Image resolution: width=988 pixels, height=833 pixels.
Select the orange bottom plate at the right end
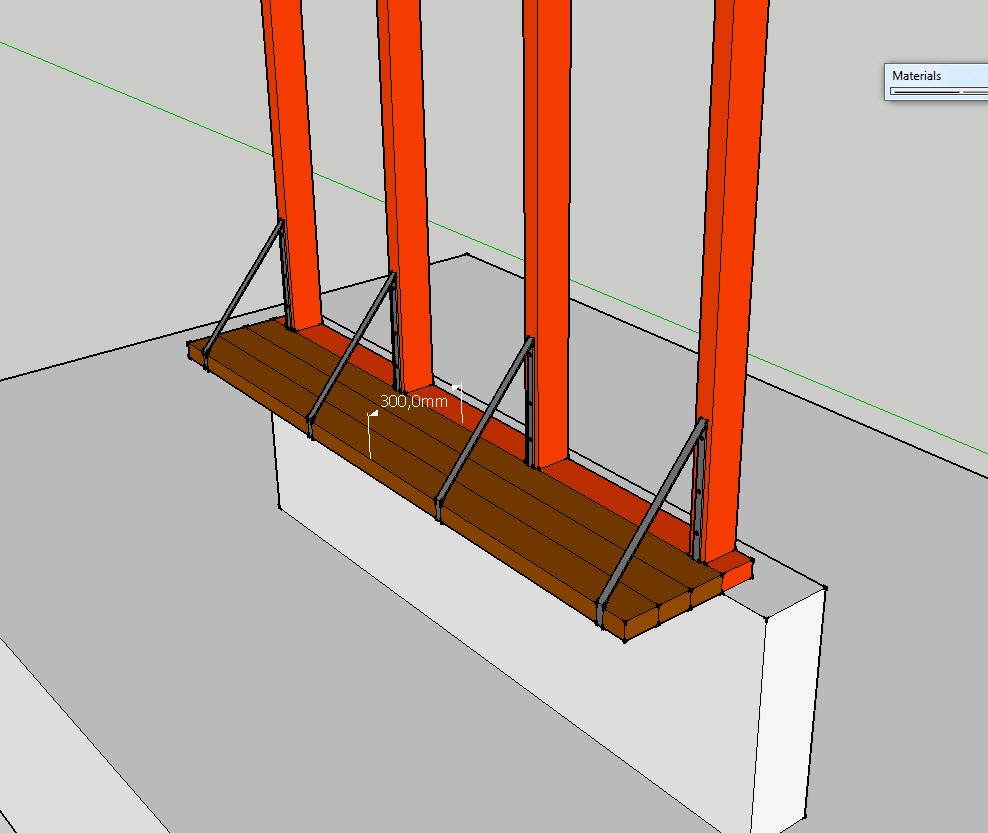tap(738, 572)
